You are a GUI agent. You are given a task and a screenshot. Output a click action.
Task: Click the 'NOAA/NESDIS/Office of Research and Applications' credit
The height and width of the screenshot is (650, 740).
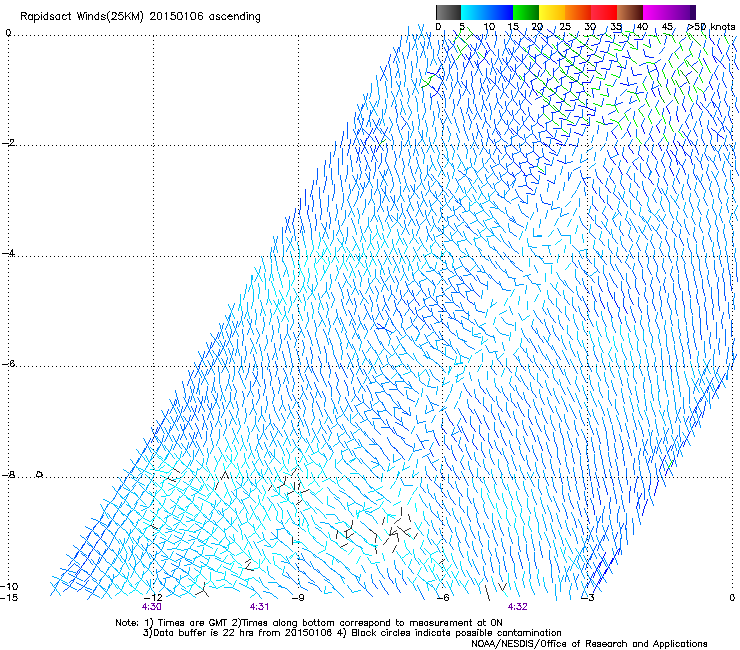[589, 644]
